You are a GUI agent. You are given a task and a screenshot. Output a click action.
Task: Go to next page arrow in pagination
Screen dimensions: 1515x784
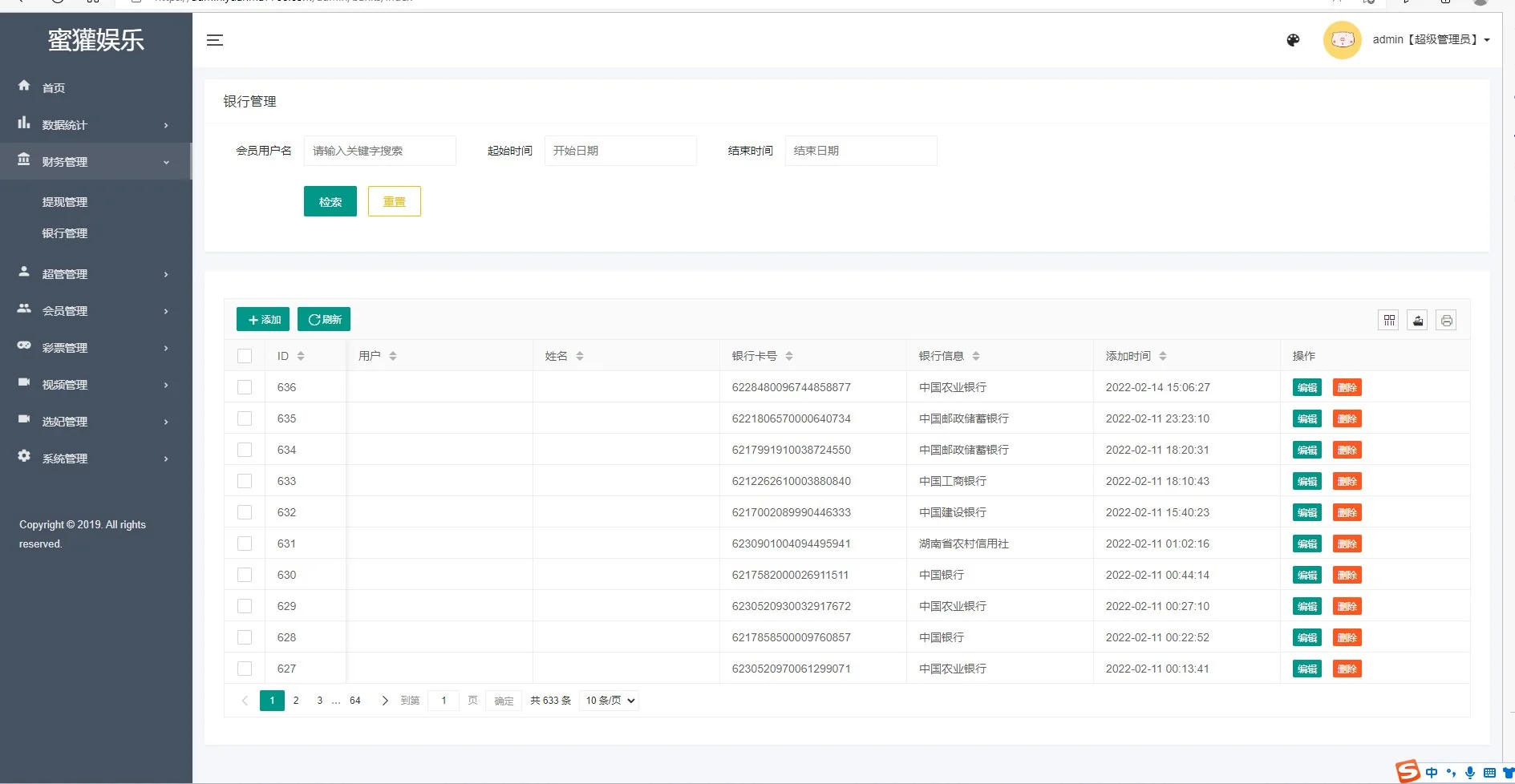[385, 701]
